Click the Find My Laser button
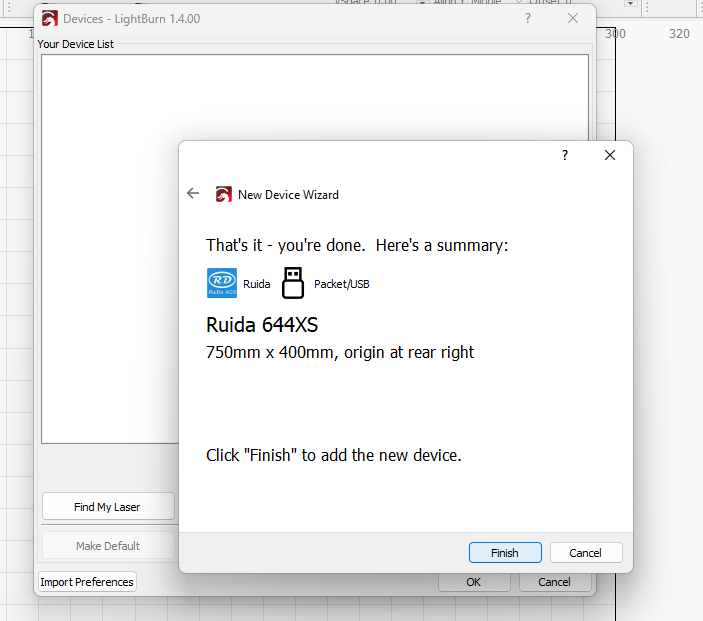The height and width of the screenshot is (621, 703). (108, 507)
